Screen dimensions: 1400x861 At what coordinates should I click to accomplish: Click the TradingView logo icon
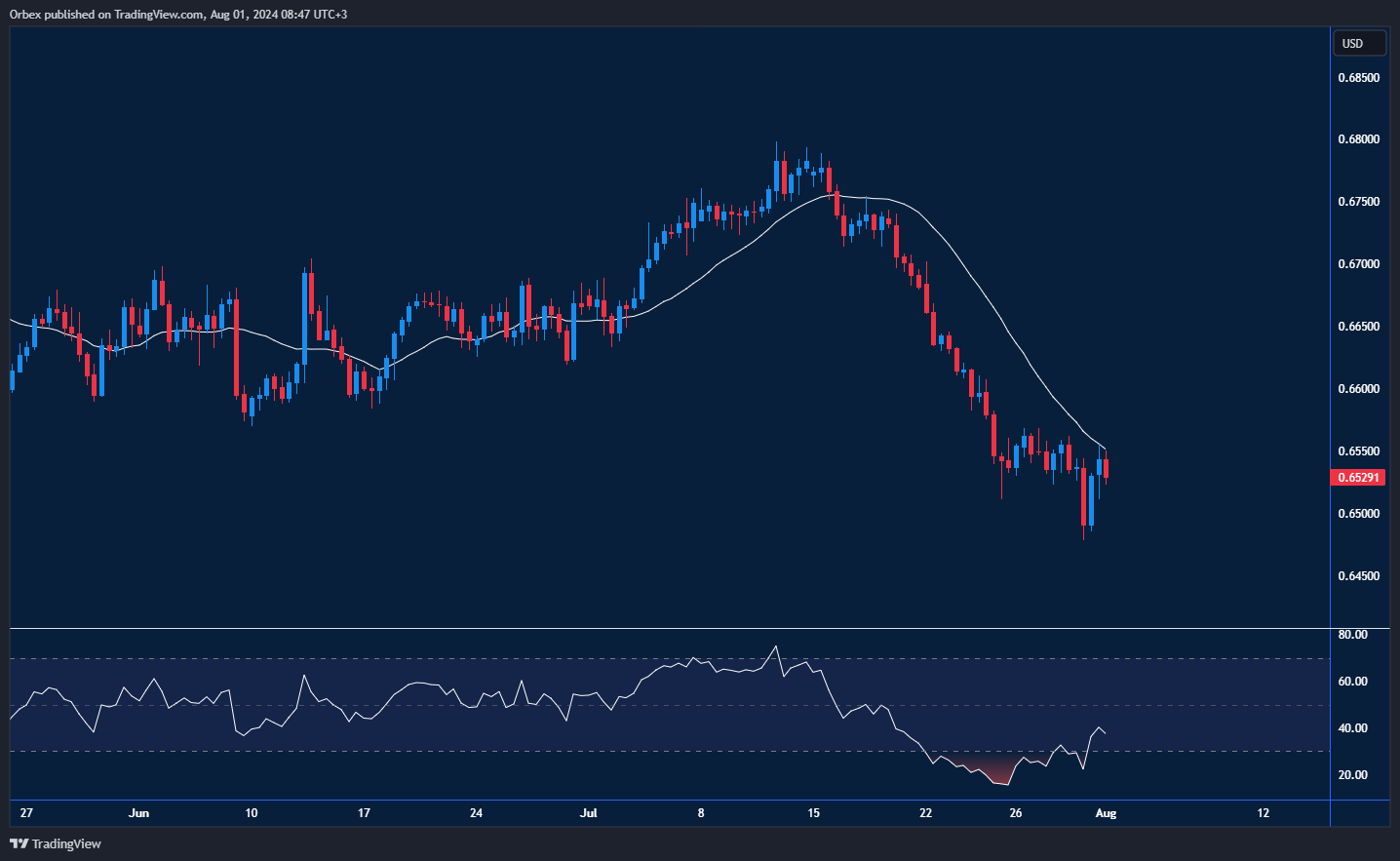coord(19,843)
